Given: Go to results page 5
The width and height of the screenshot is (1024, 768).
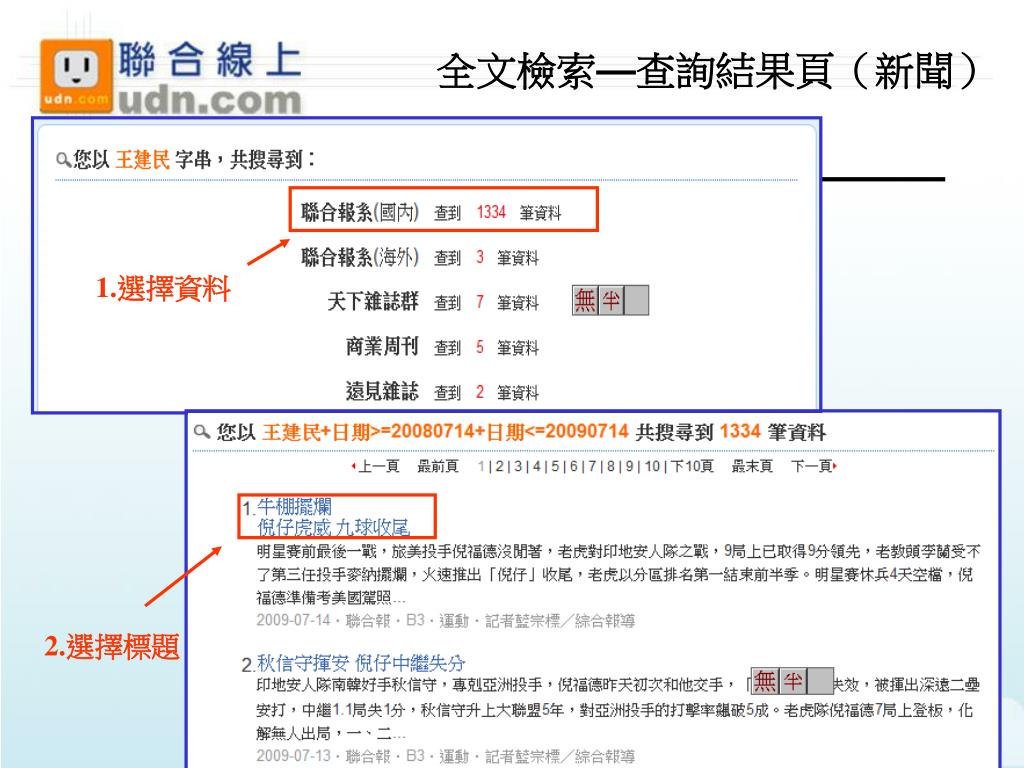Looking at the screenshot, I should point(555,466).
